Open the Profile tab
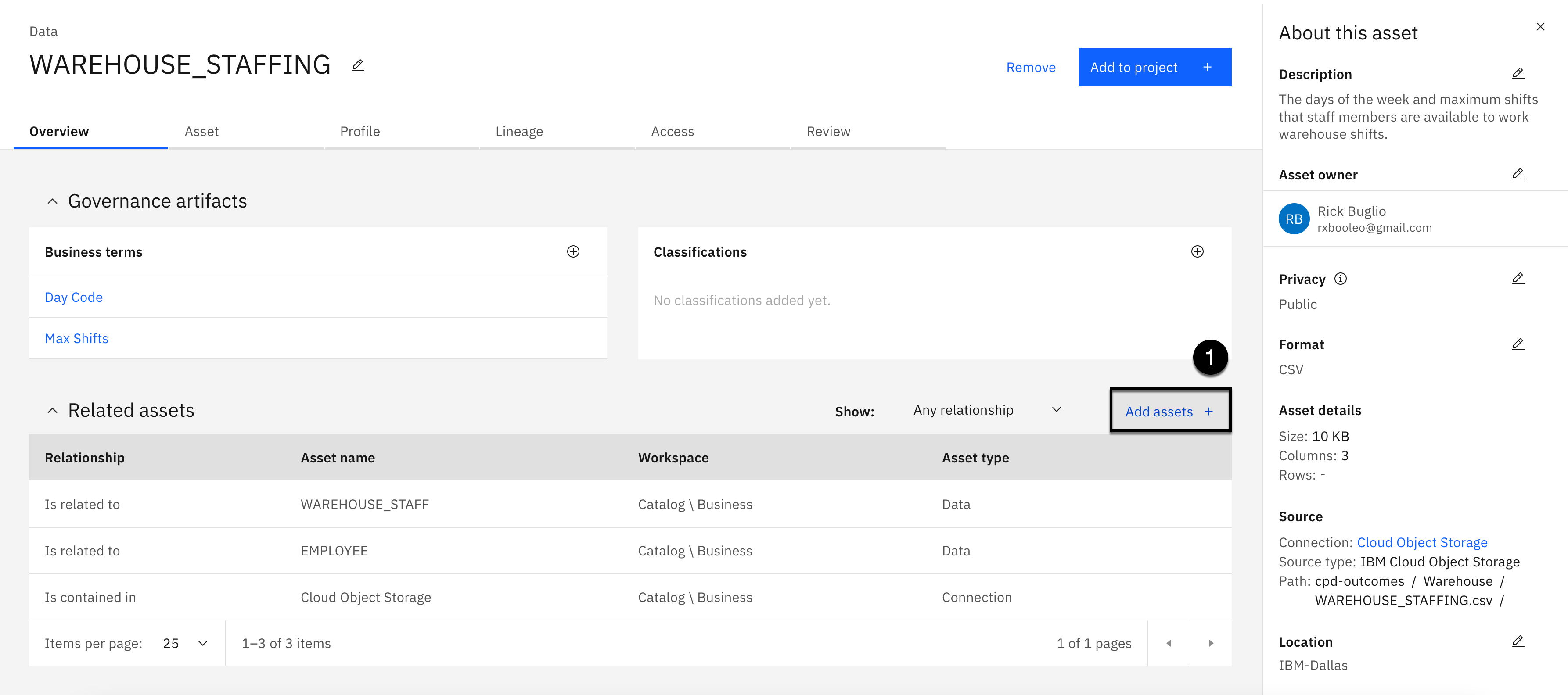 (x=360, y=132)
